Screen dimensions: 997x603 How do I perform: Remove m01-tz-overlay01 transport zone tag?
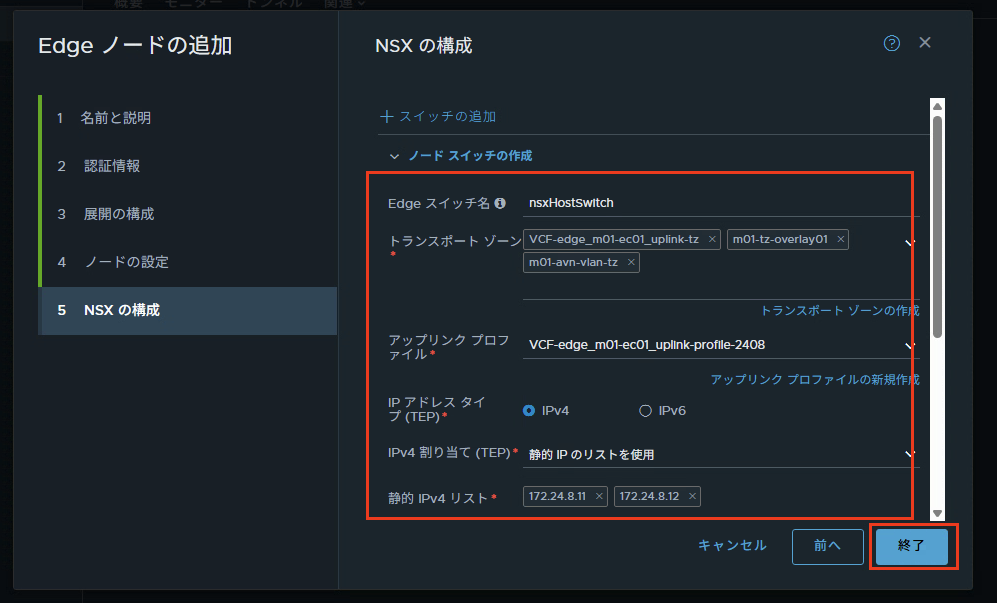[841, 239]
